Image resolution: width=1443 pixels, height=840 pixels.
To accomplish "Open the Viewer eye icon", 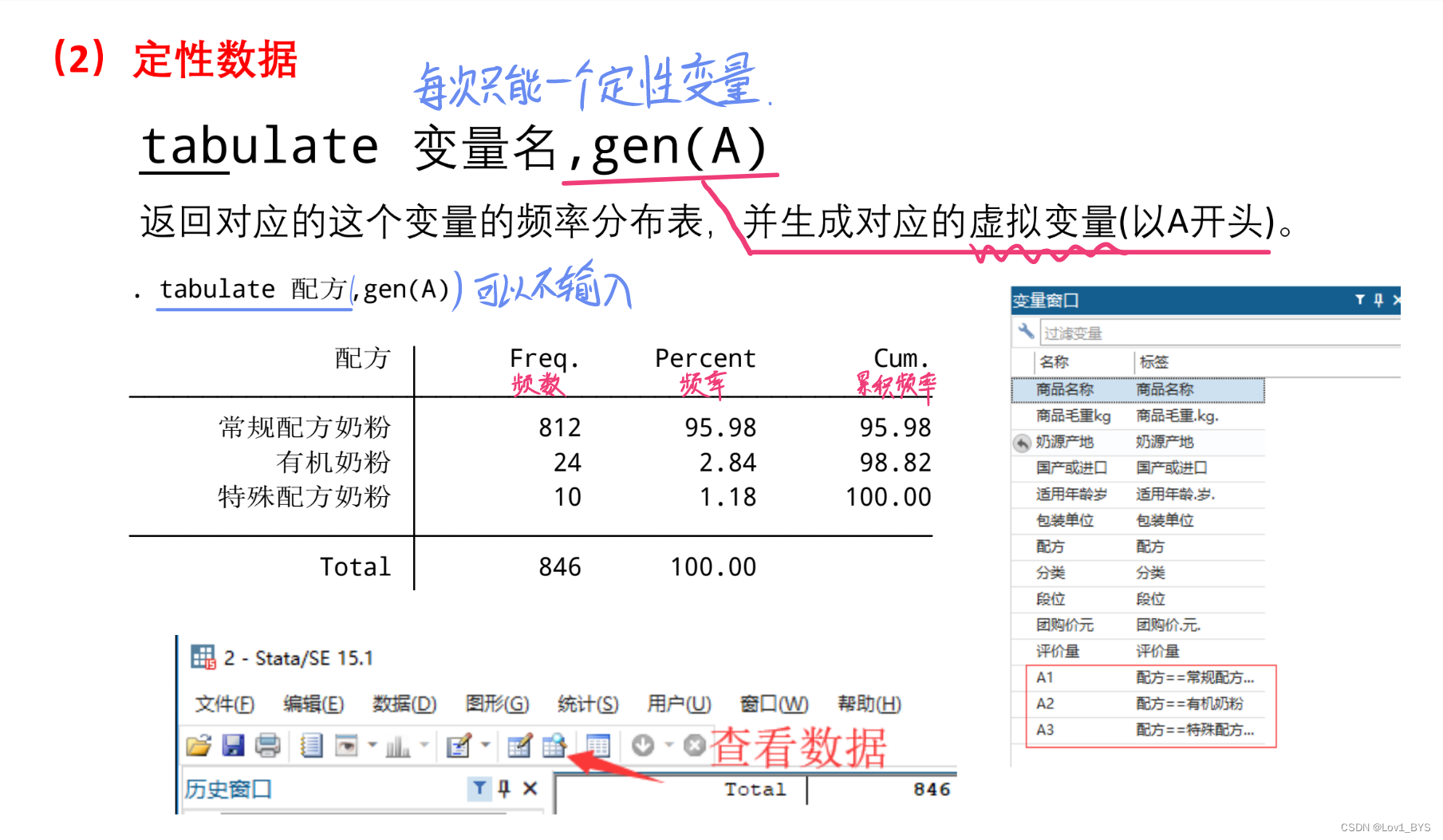I will 346,746.
